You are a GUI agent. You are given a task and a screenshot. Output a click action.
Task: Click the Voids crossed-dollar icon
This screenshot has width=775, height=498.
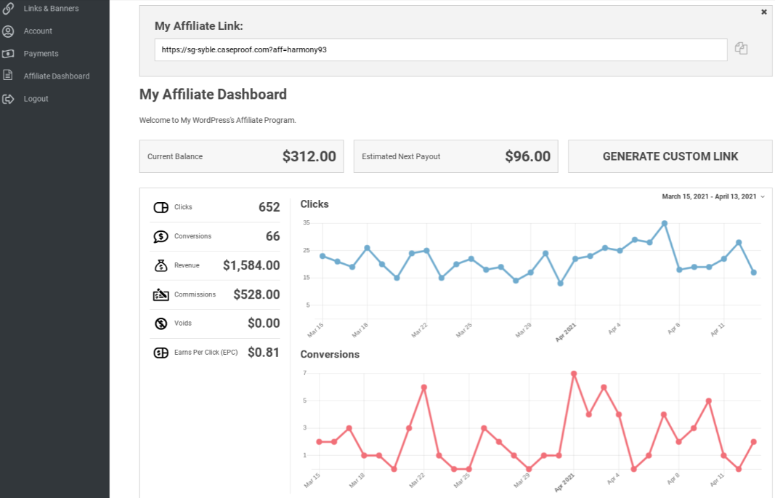(161, 324)
